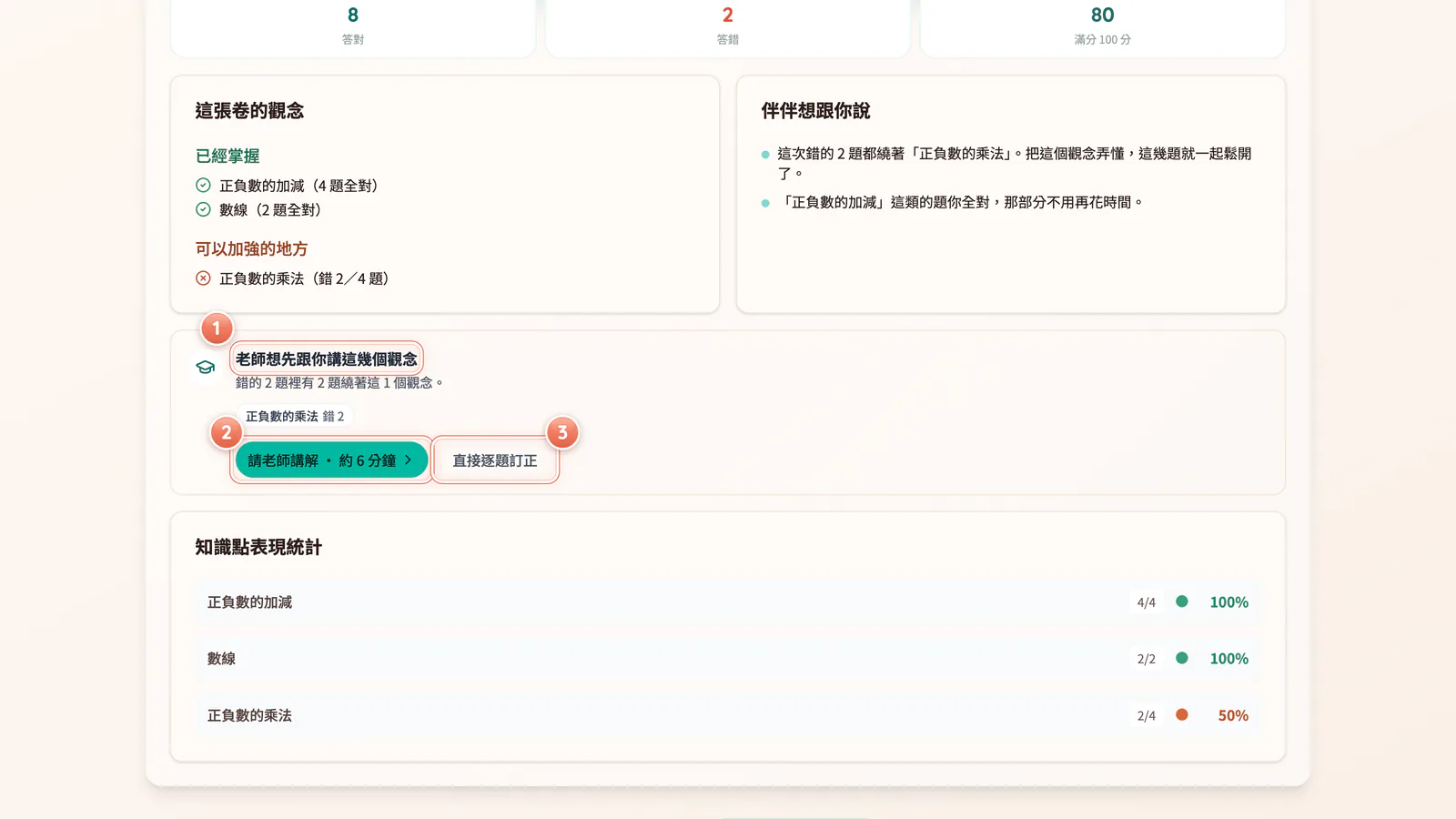
Task: Click 正負數的加減 row label in statistics
Action: point(249,602)
